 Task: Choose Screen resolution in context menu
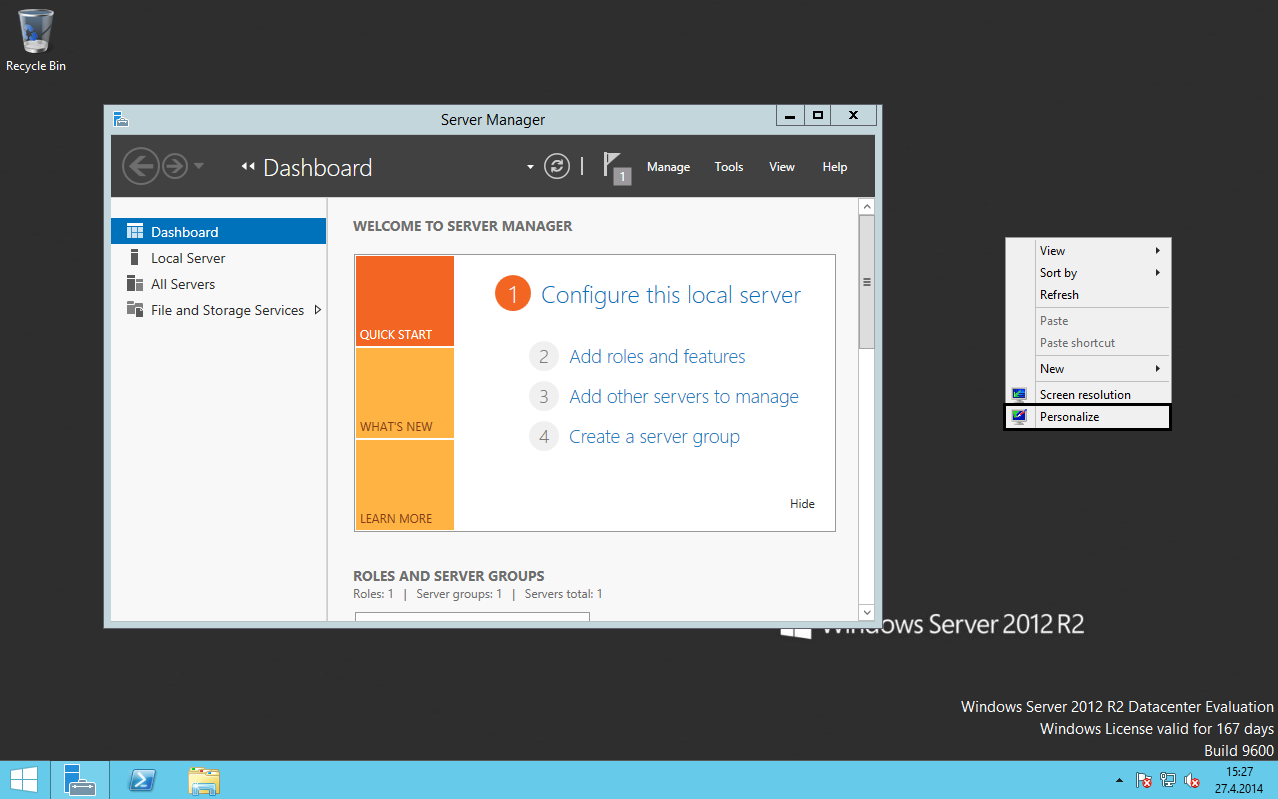point(1085,395)
